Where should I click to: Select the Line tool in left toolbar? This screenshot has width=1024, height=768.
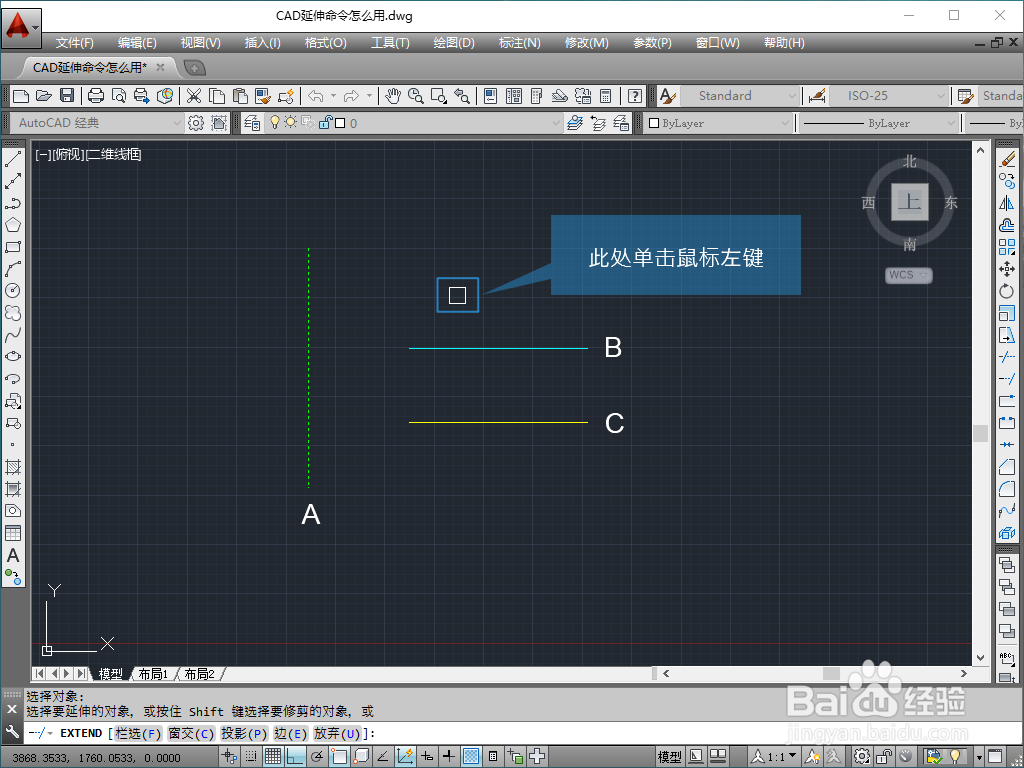(13, 159)
